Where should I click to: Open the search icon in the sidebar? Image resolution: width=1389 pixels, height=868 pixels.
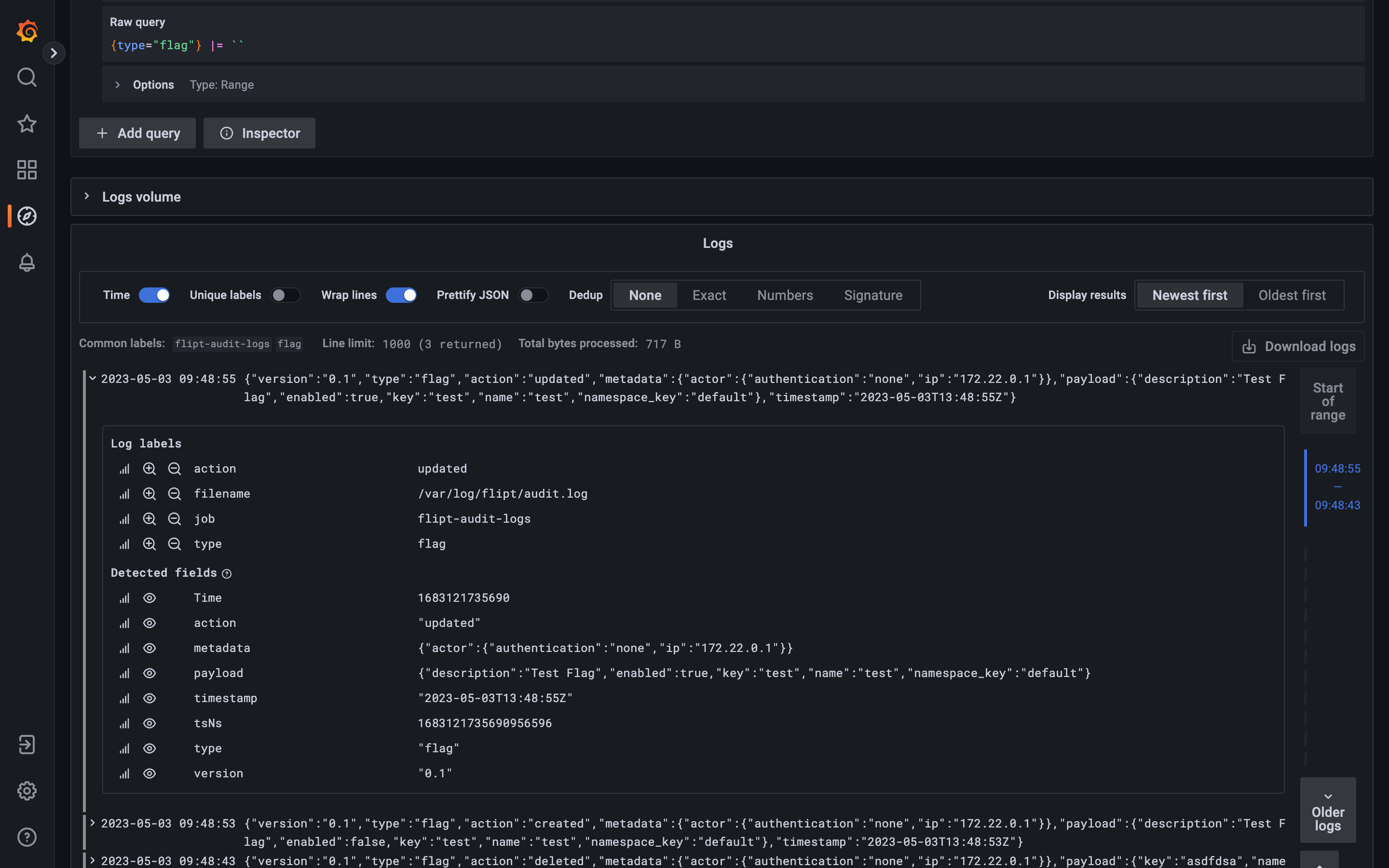pos(27,77)
